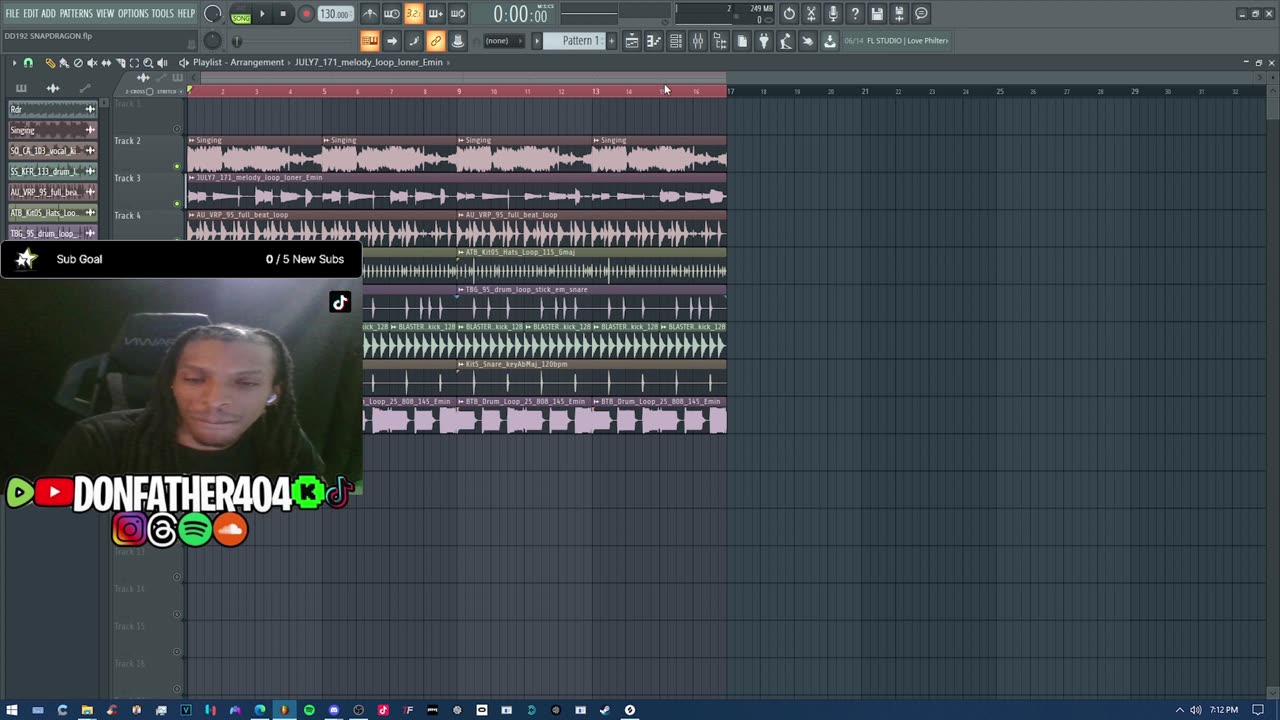Click the step-edit arrow icon
This screenshot has width=1280, height=720.
click(x=392, y=41)
